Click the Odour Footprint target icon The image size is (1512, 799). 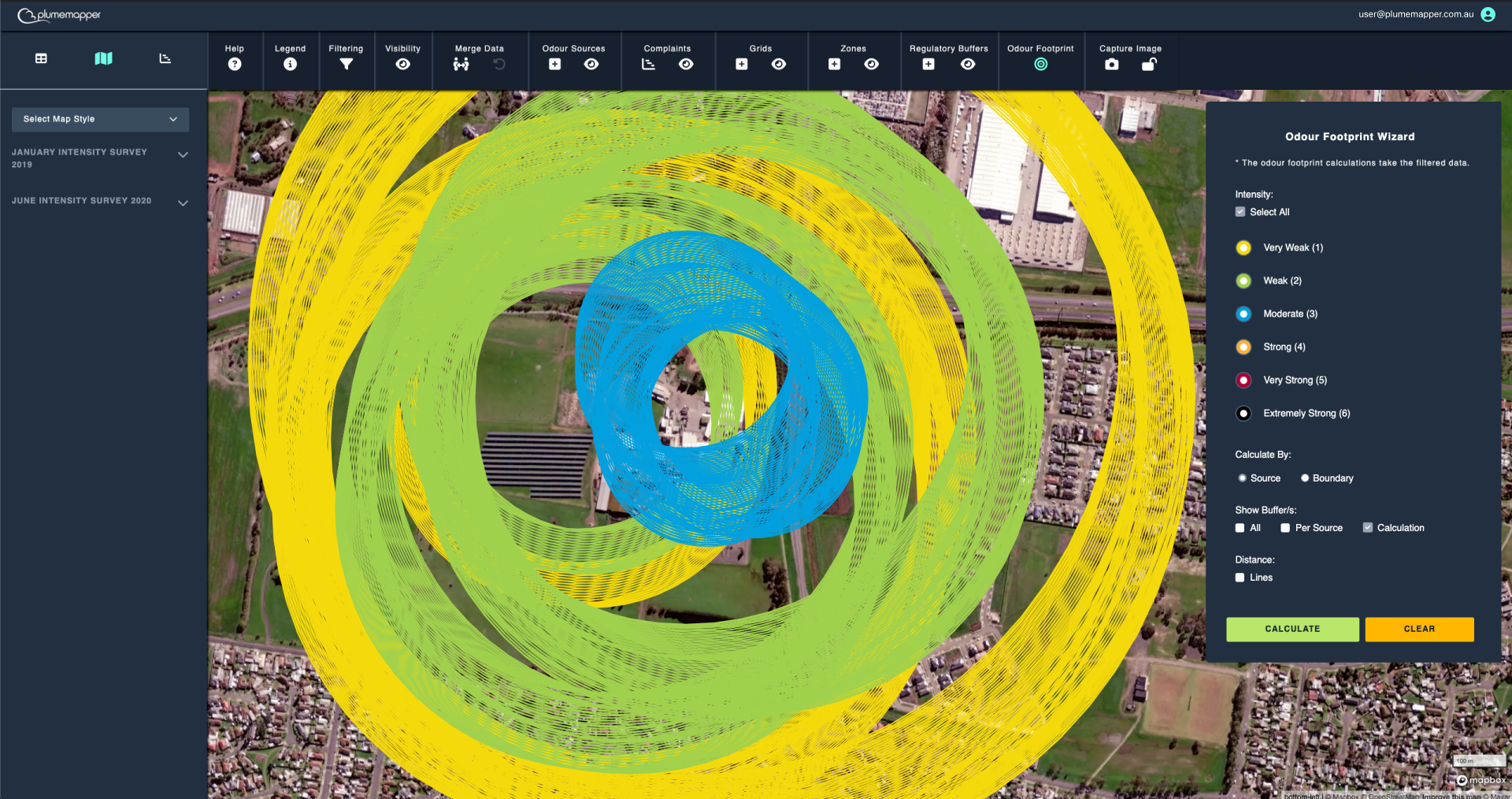click(x=1040, y=65)
